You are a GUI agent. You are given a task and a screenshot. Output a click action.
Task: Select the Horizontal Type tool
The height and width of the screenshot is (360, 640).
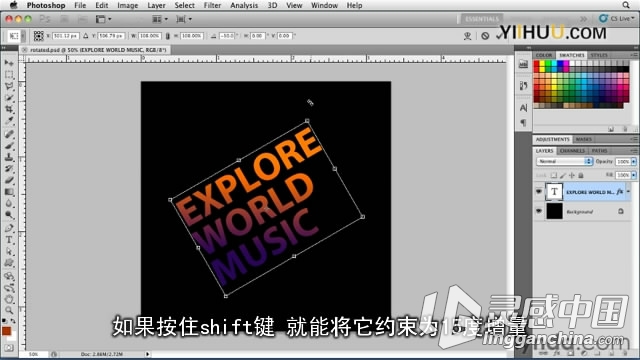pyautogui.click(x=9, y=240)
